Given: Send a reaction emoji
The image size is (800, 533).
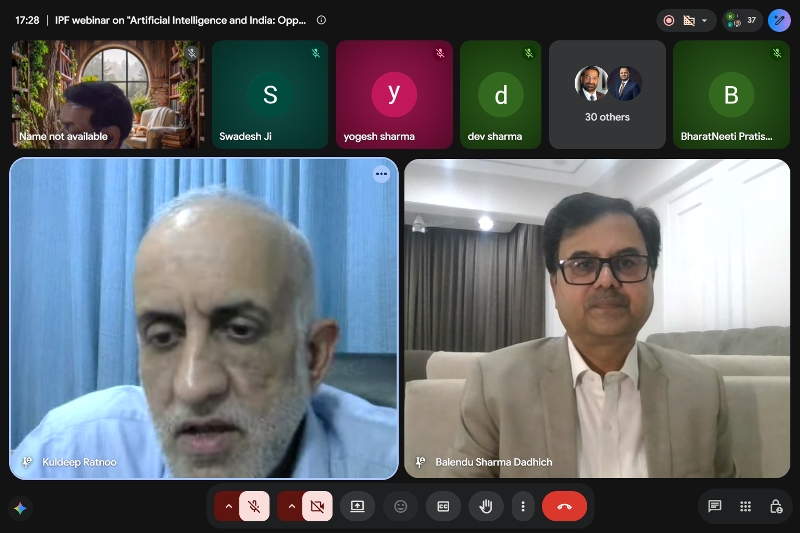Looking at the screenshot, I should (401, 506).
